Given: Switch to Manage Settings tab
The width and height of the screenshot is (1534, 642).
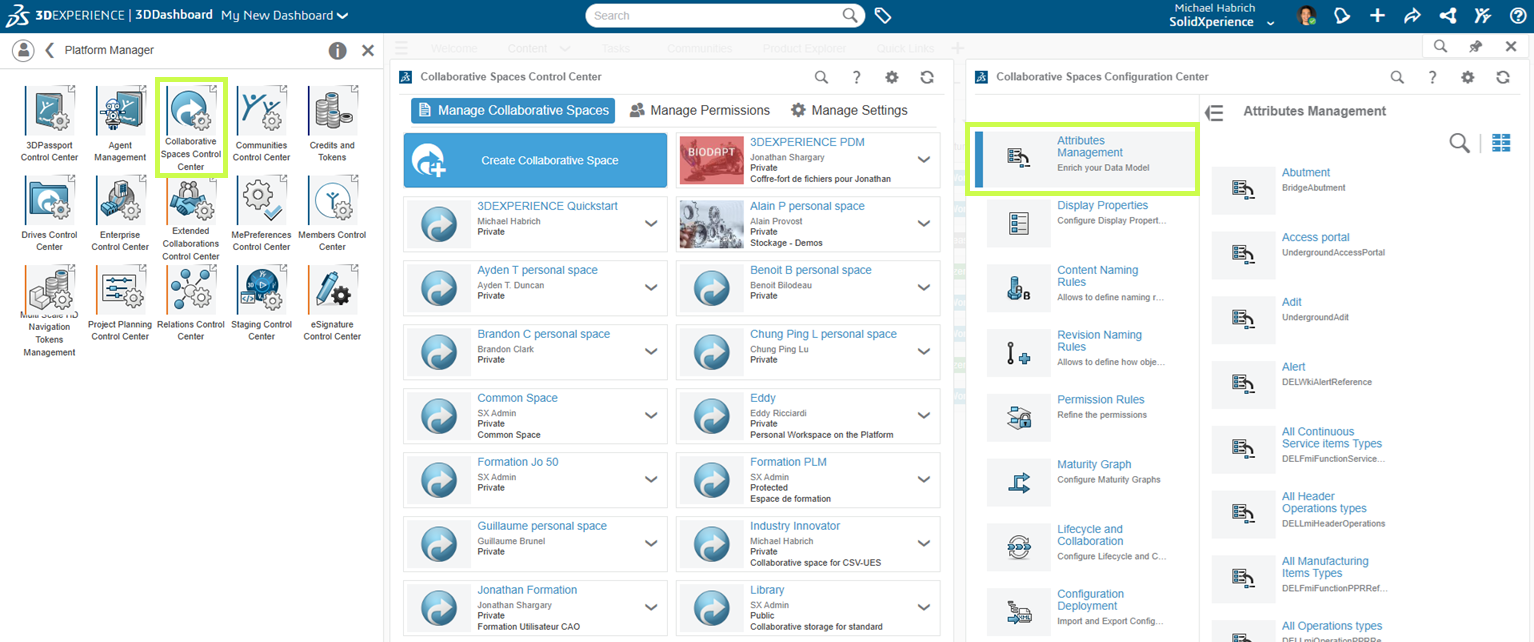Looking at the screenshot, I should [849, 110].
